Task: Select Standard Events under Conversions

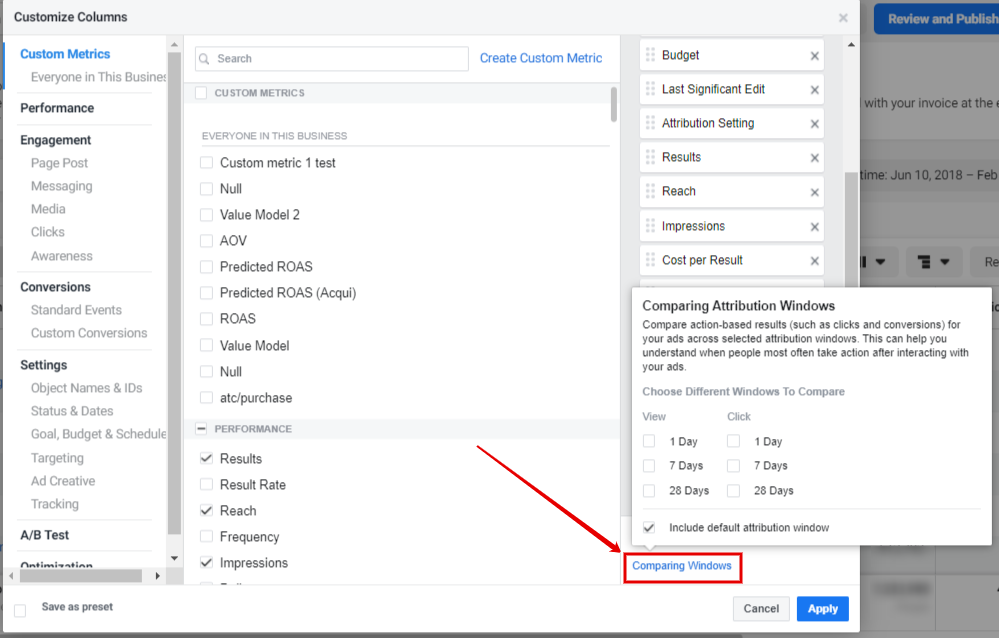Action: click(x=76, y=310)
